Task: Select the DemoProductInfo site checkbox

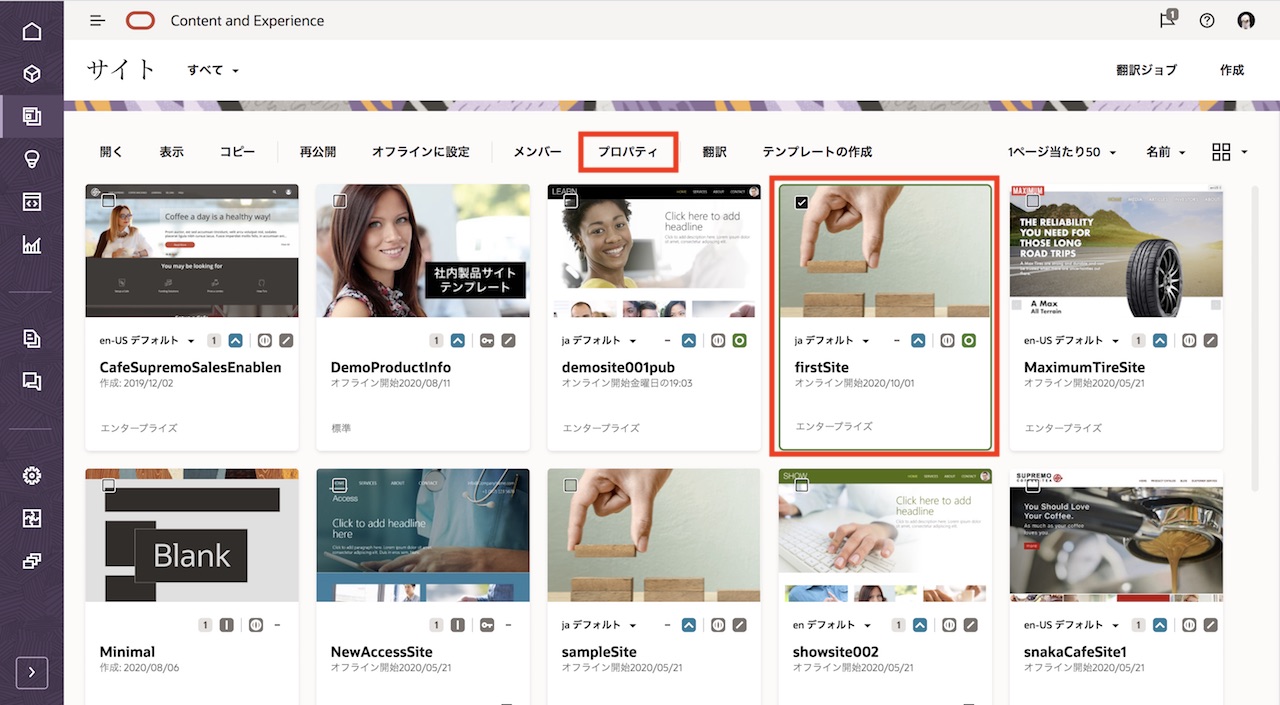Action: [x=340, y=202]
